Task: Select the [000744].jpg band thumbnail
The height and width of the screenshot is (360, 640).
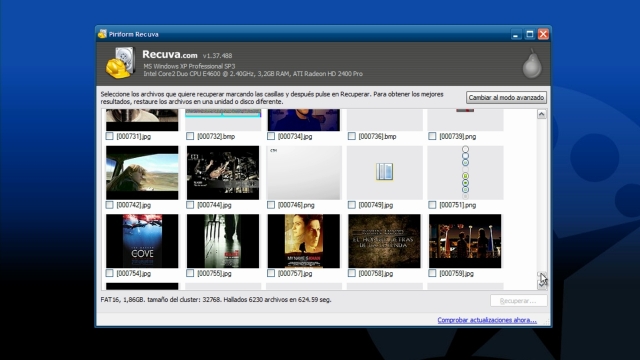Action: [223, 173]
